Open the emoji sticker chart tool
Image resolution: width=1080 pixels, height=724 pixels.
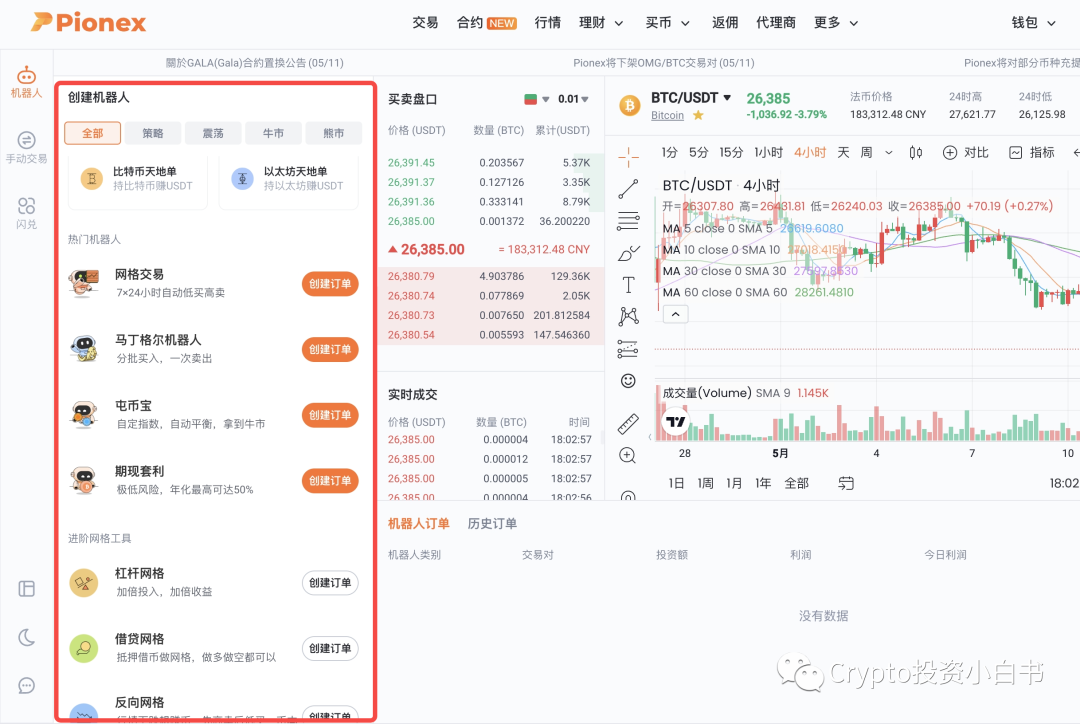click(628, 381)
